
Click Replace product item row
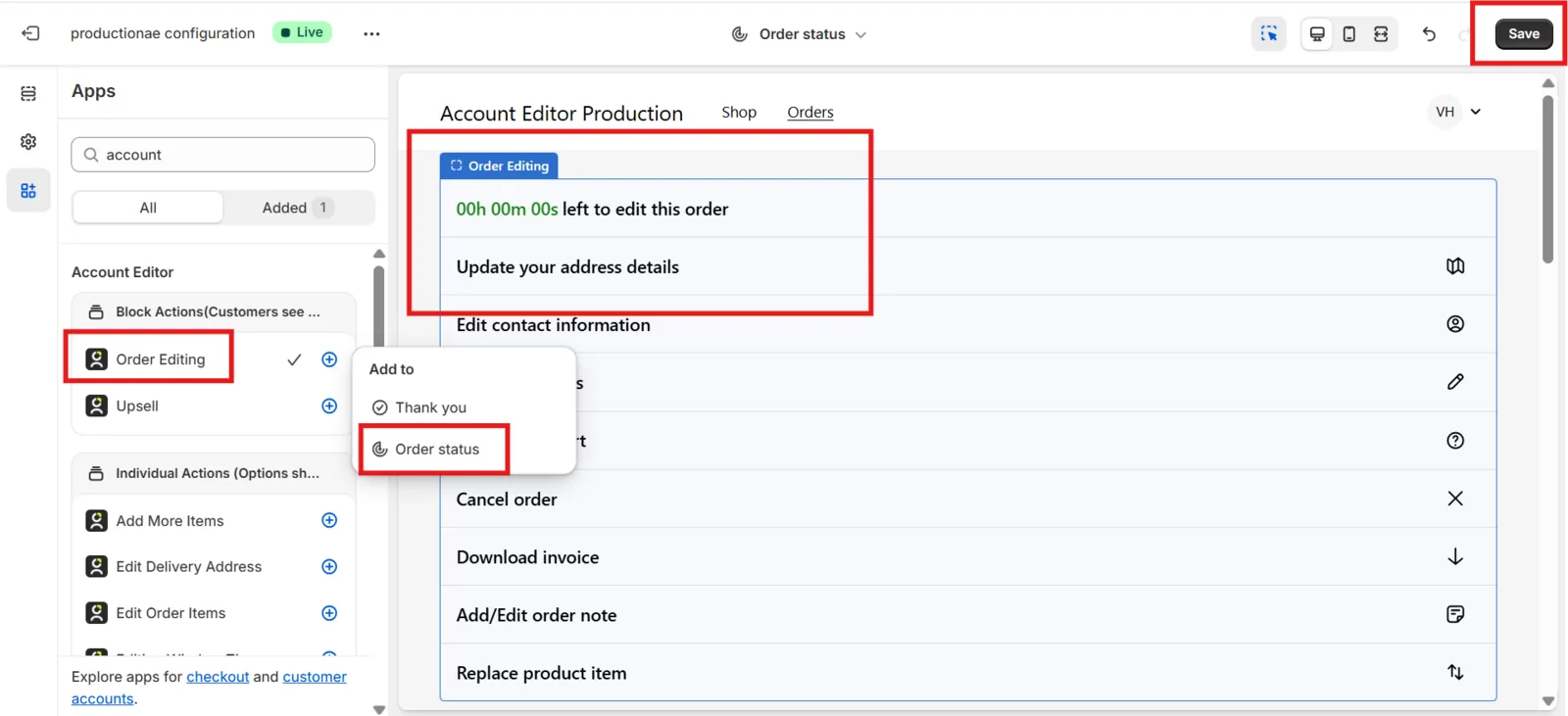(968, 673)
